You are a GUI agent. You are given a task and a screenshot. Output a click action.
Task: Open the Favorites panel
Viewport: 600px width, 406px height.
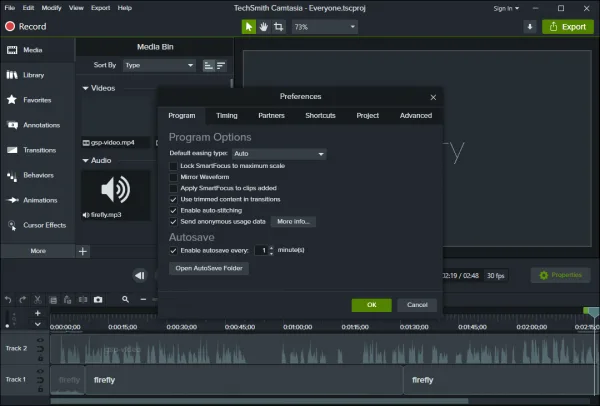37,100
